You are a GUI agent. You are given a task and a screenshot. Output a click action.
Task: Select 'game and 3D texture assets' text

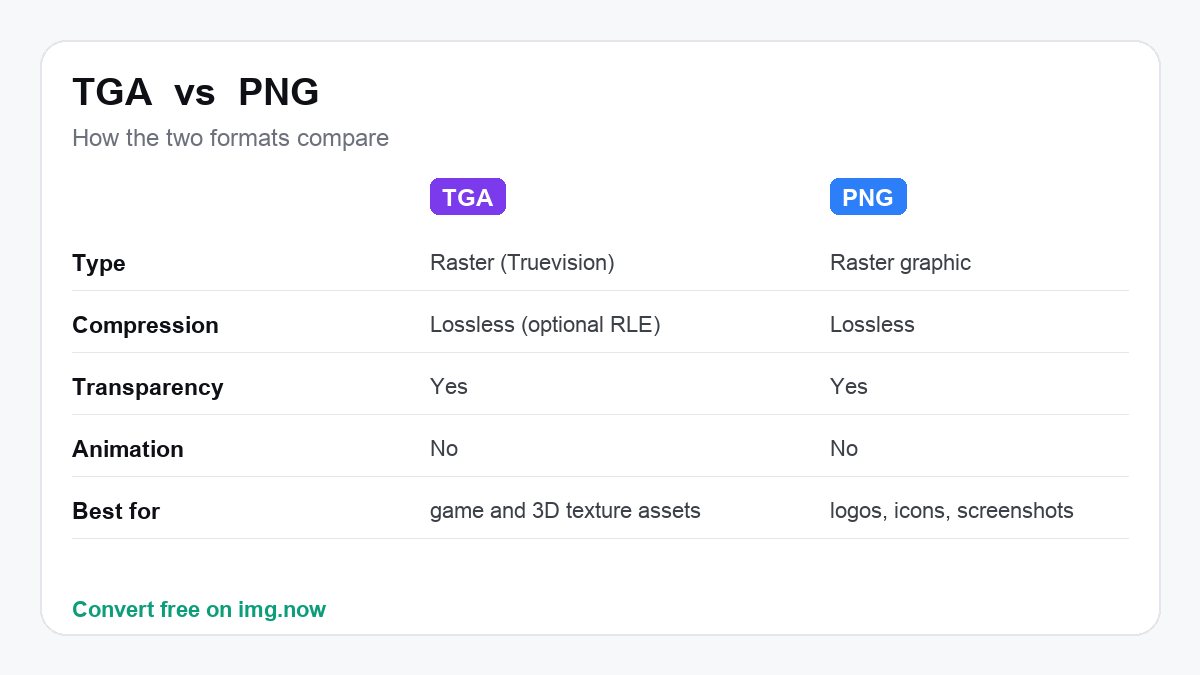[565, 511]
